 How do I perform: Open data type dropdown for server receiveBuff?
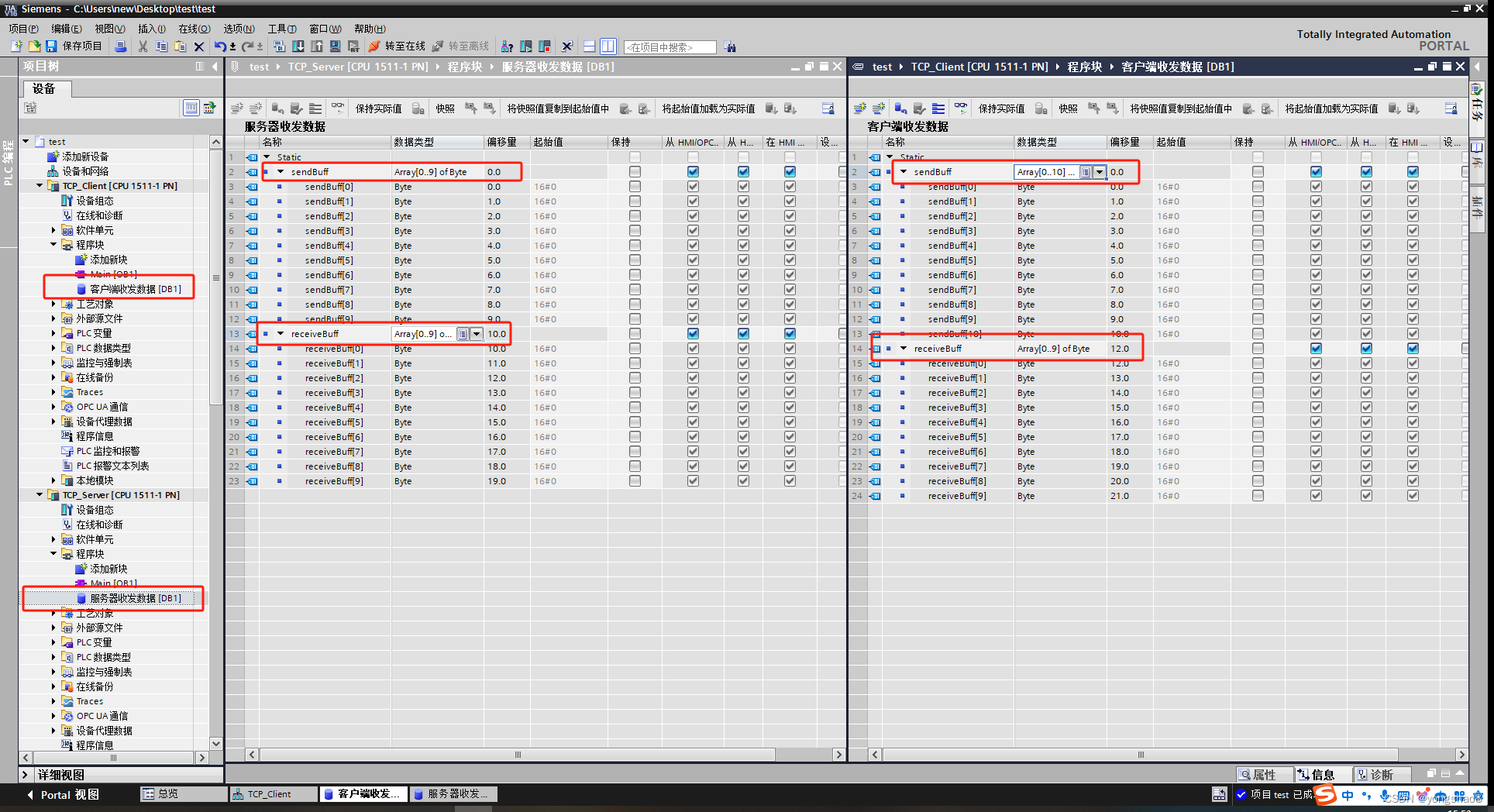click(477, 334)
